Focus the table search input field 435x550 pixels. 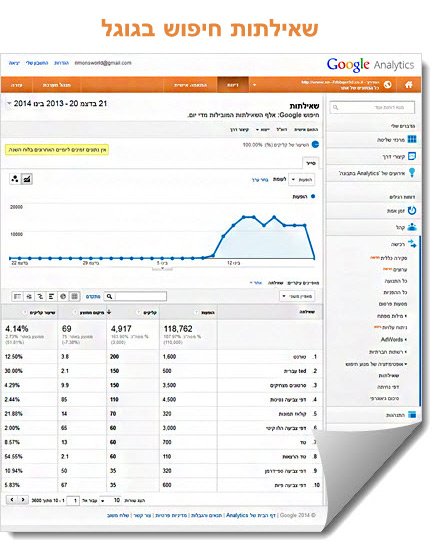point(141,297)
